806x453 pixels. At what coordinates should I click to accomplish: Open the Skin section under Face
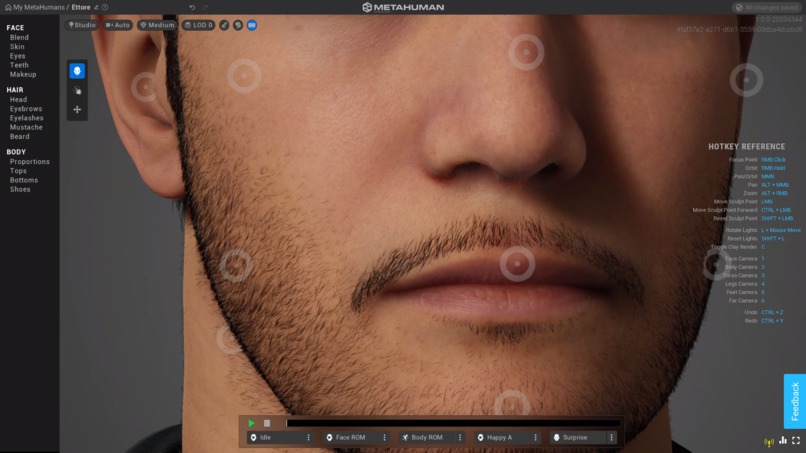tap(17, 47)
